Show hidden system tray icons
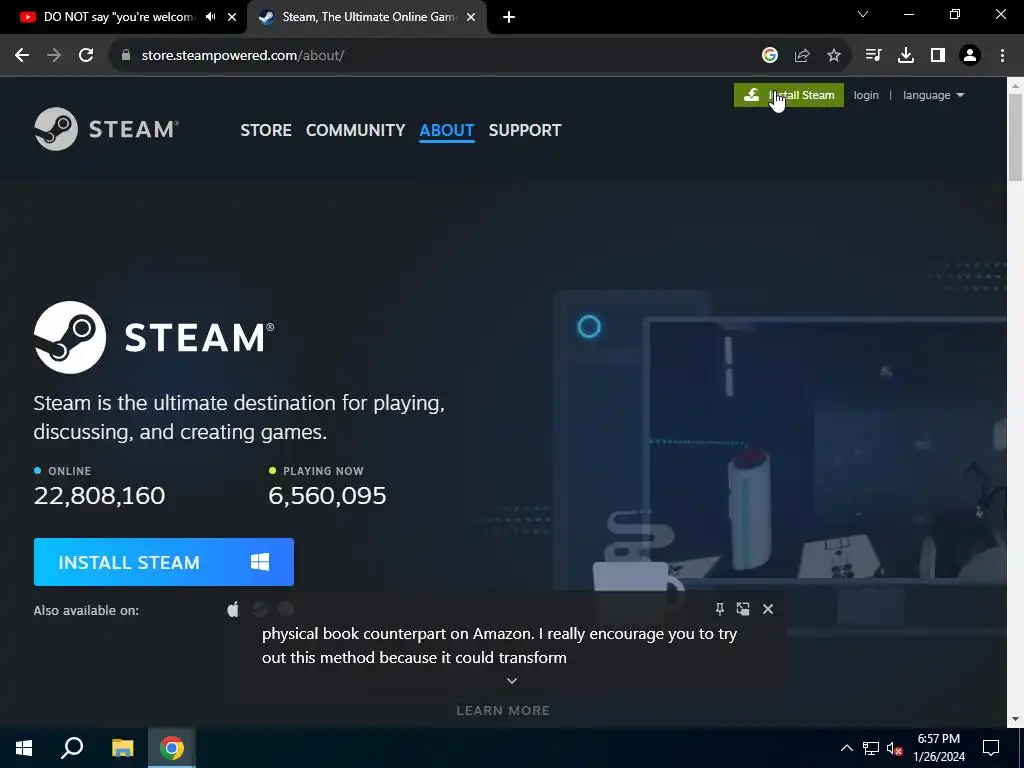Viewport: 1024px width, 768px height. click(846, 748)
